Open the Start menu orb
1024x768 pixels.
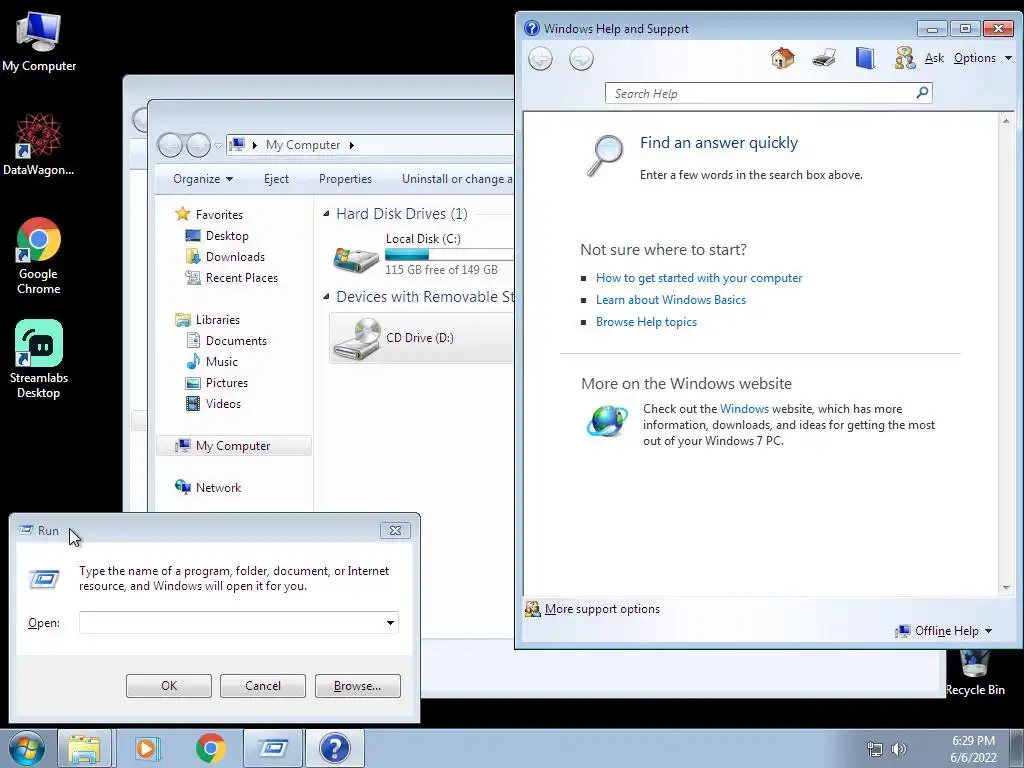[26, 748]
